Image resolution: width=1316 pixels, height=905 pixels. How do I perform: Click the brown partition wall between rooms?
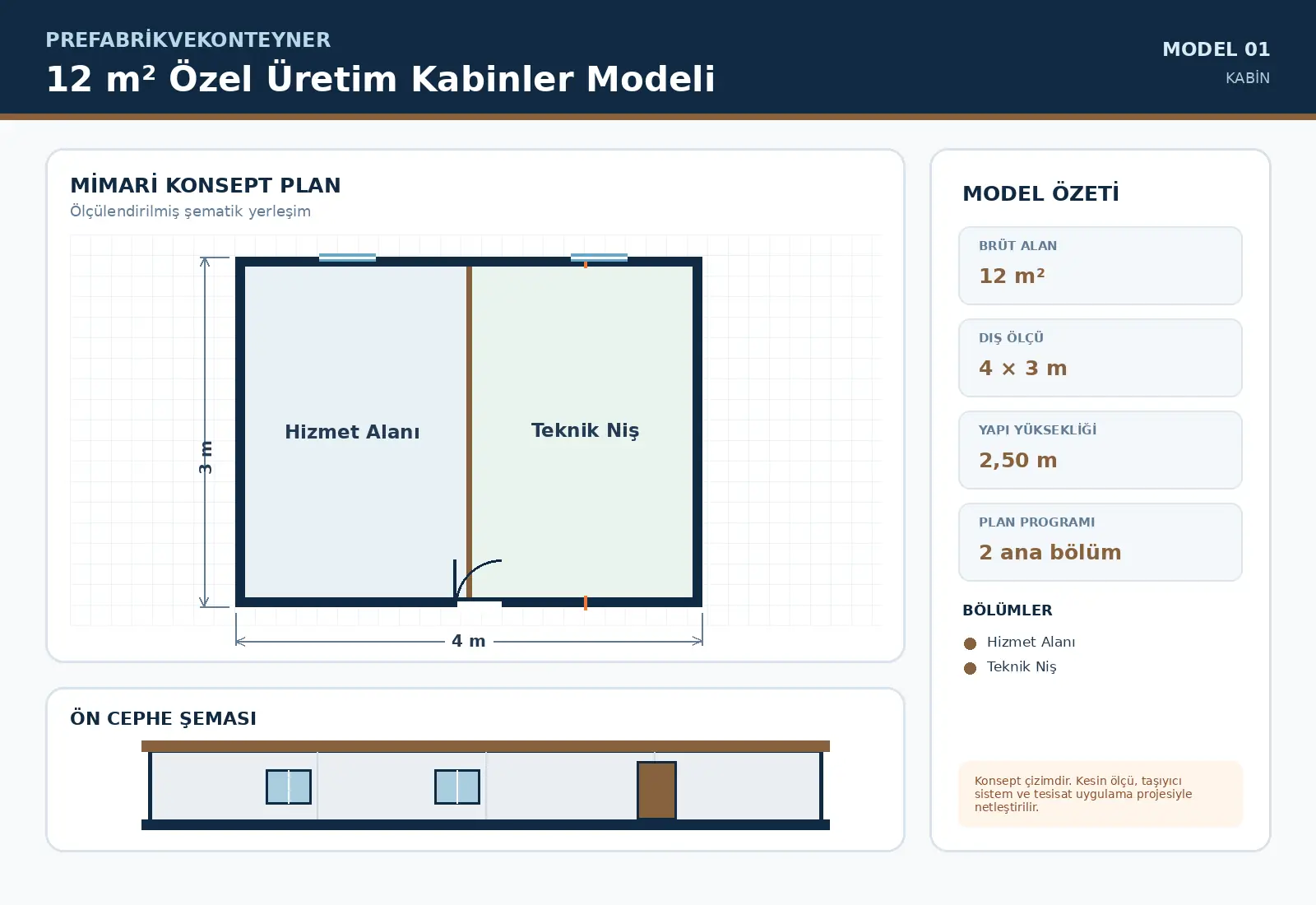(469, 432)
